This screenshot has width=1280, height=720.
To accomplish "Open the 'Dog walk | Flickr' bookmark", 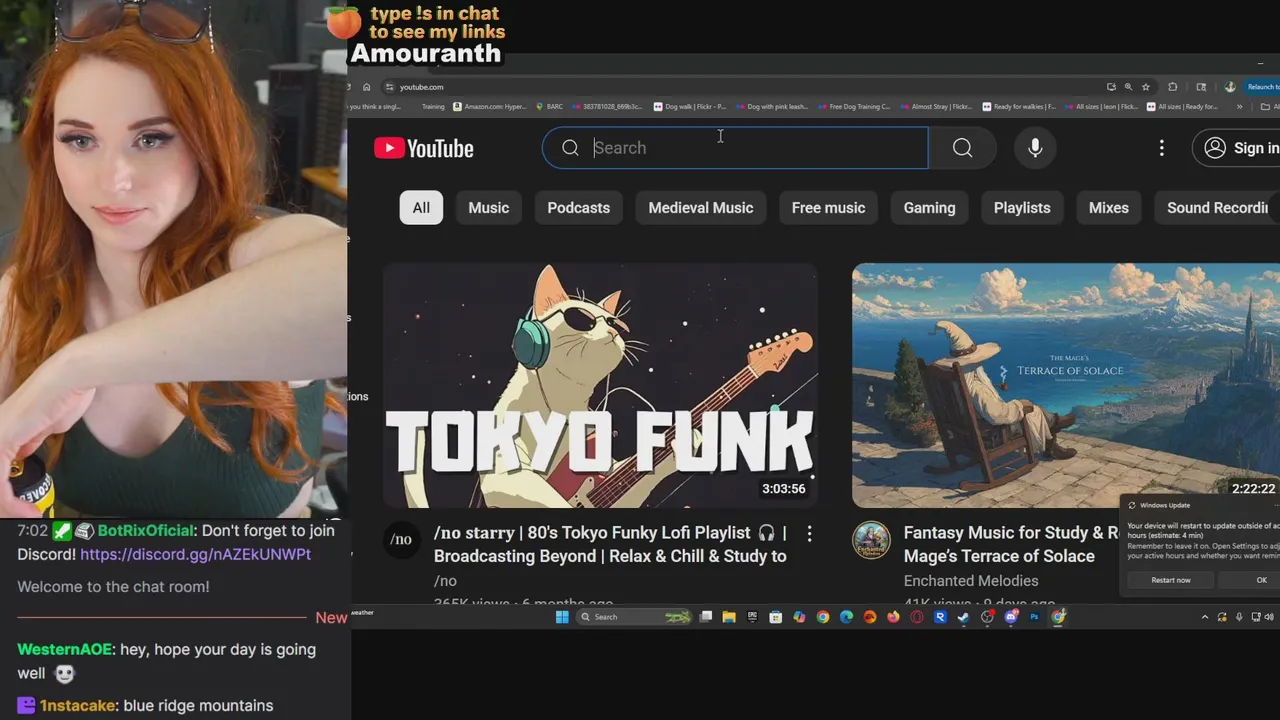I will (x=690, y=106).
